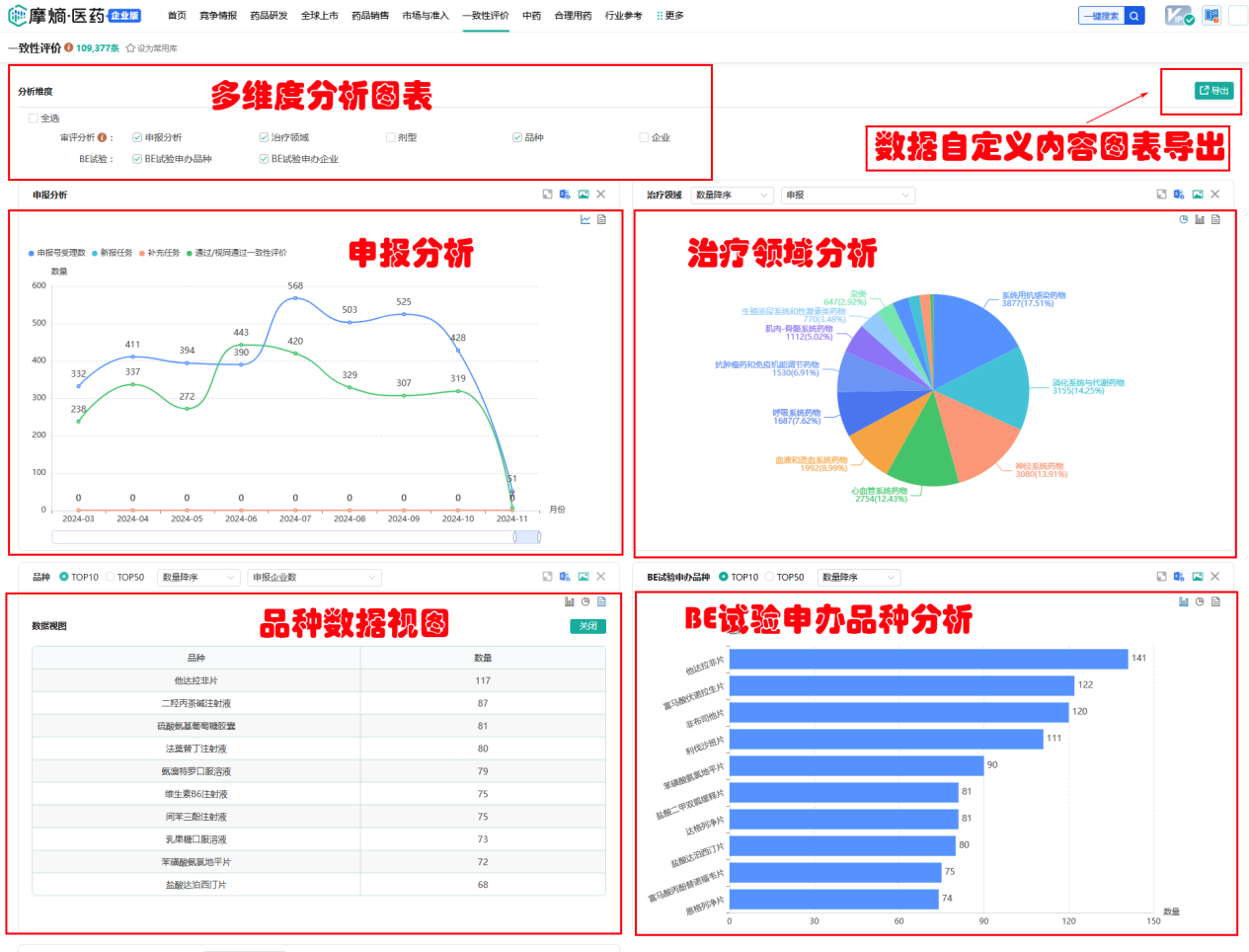This screenshot has height=952, width=1249.
Task: Expand the 申报分析 panel to fullscreen
Action: 547,195
